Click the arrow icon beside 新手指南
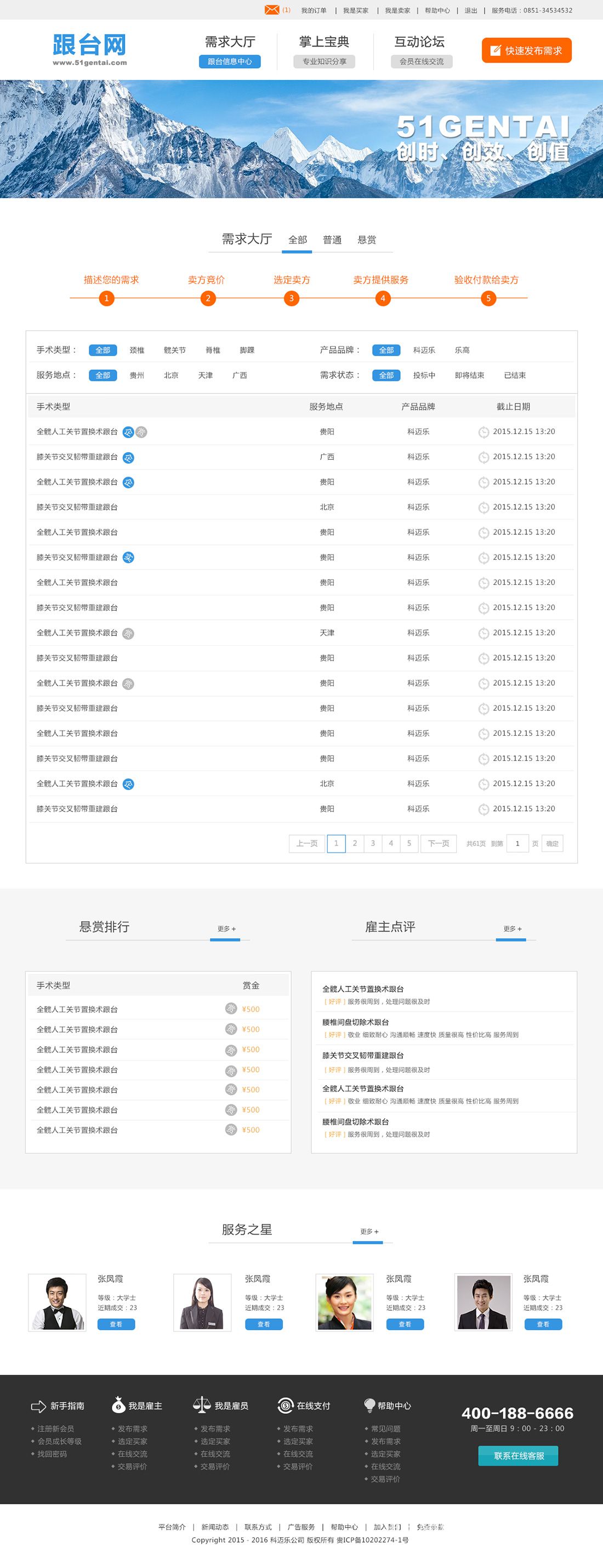The image size is (603, 1568). point(38,1406)
